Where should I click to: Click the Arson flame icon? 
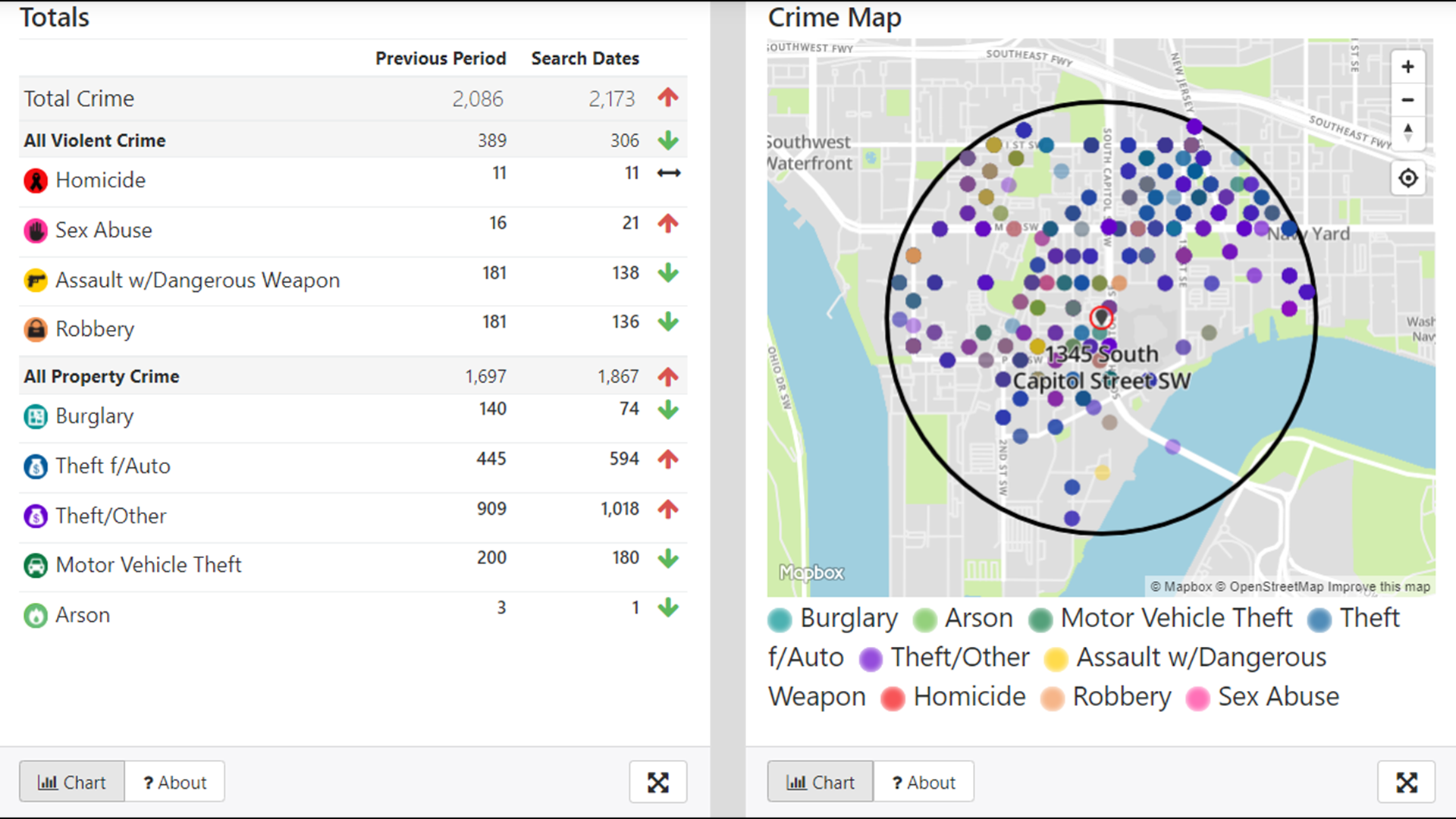coord(36,615)
